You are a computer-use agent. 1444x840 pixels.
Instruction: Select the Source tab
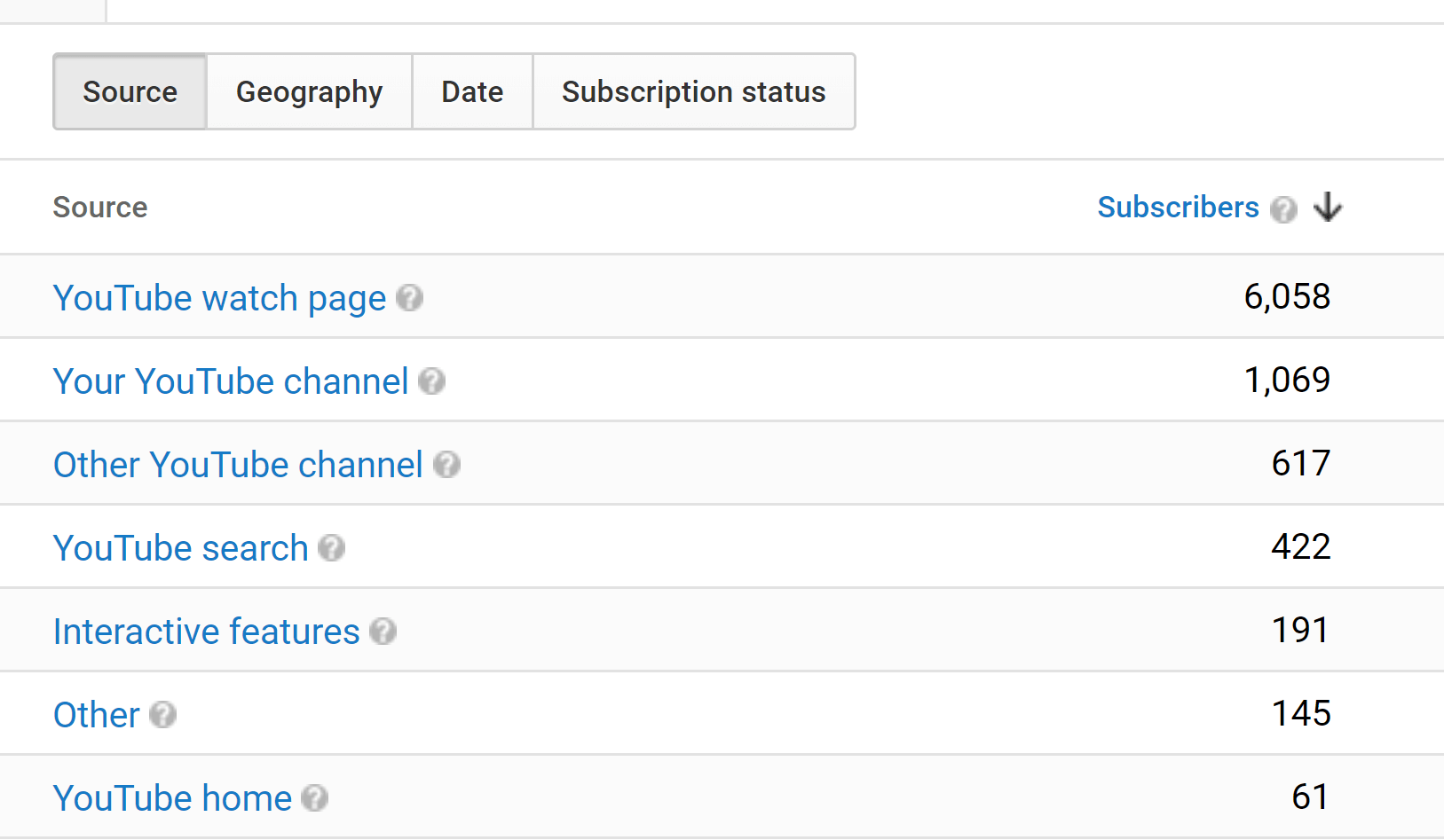[x=130, y=91]
